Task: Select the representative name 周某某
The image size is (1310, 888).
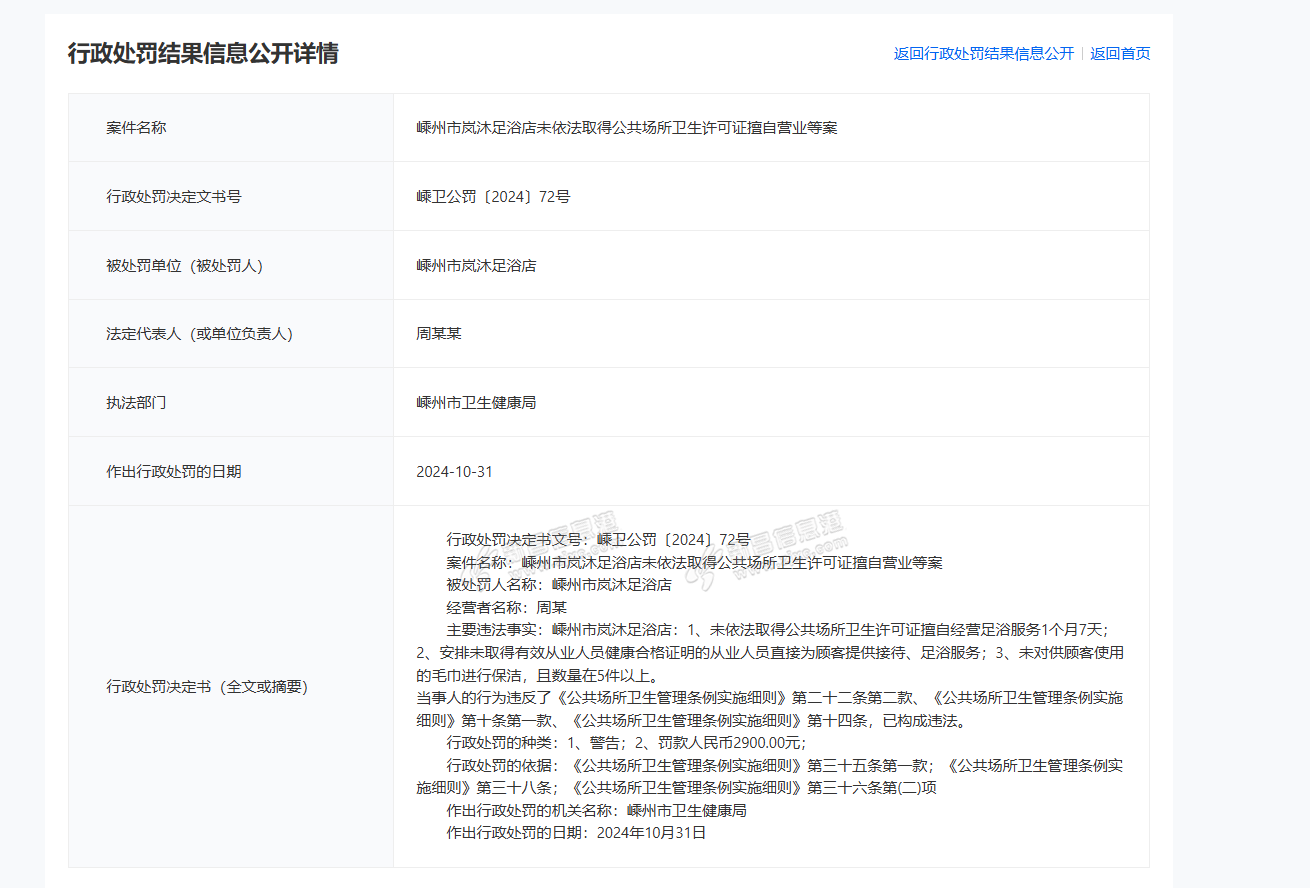Action: [439, 334]
